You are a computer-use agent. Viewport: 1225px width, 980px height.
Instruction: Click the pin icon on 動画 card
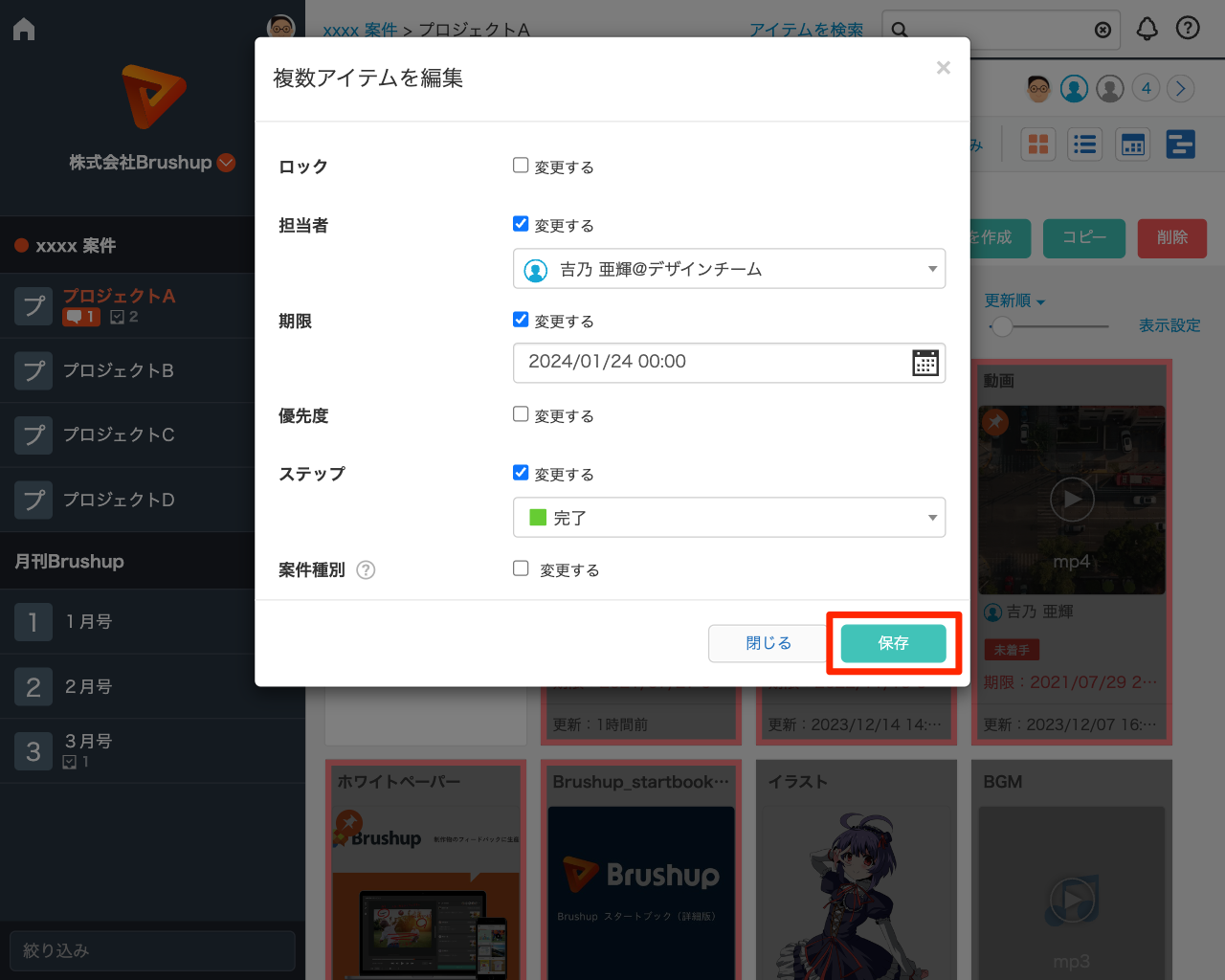[x=995, y=421]
